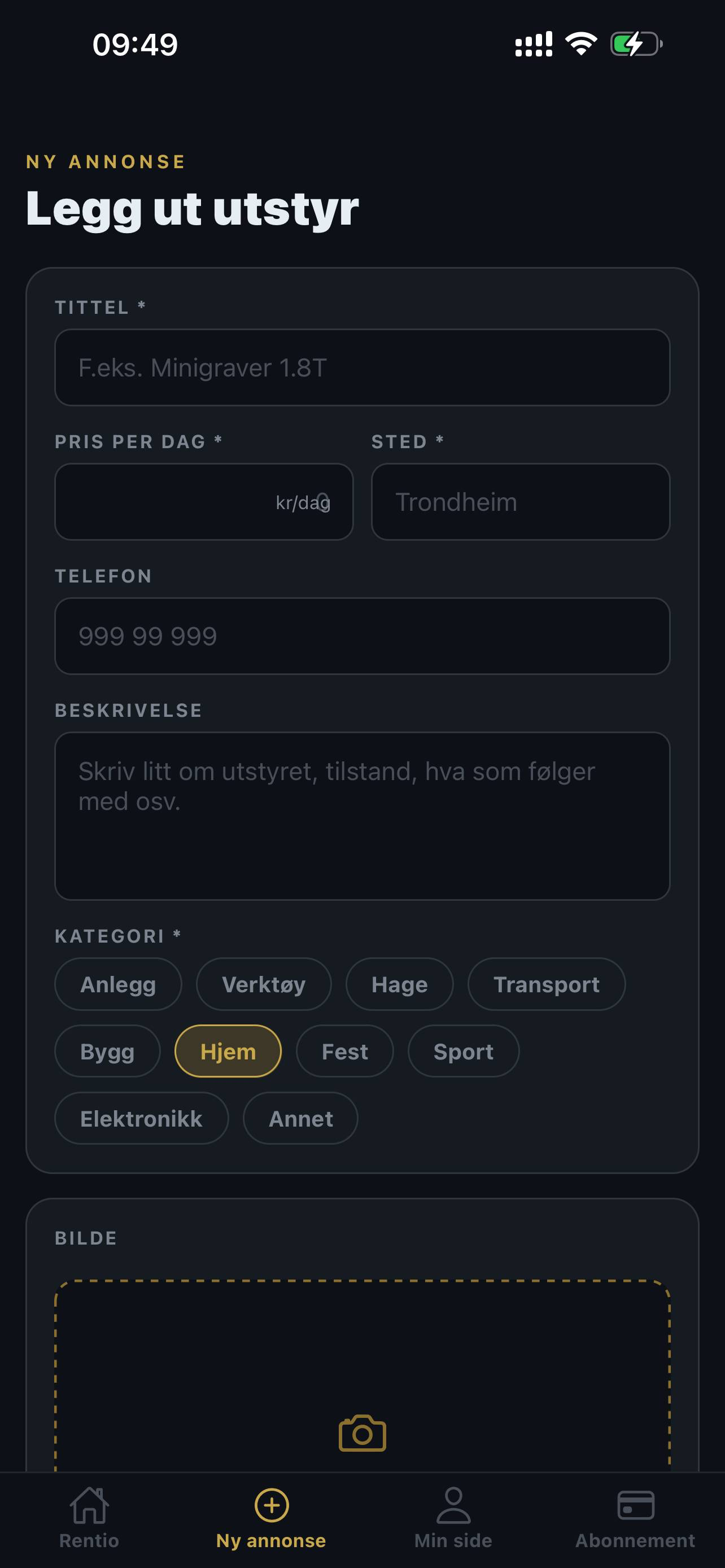This screenshot has height=1568, width=725.
Task: Select the Verktøy category chip
Action: tap(264, 984)
